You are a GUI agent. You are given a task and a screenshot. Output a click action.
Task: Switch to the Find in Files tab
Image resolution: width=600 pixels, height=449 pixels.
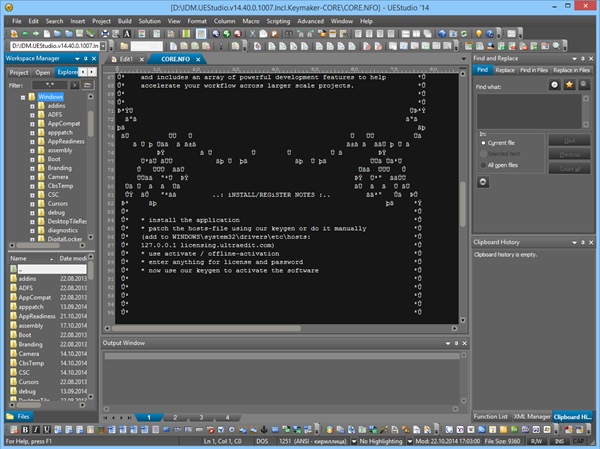(532, 71)
